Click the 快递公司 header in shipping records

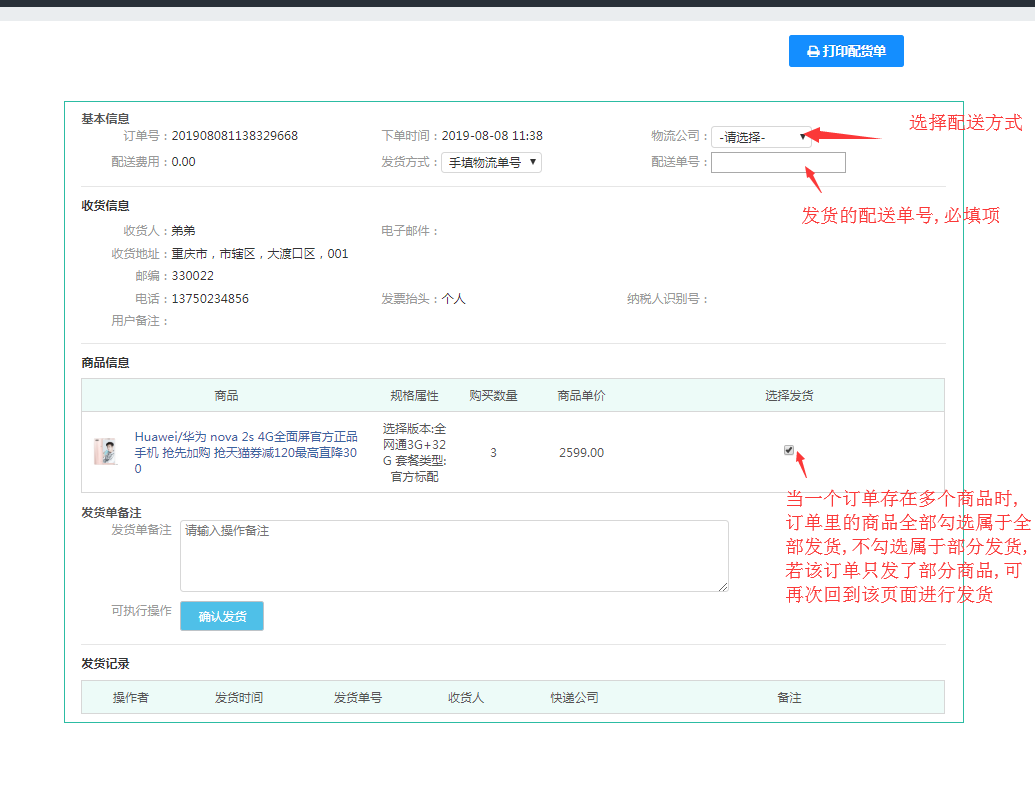coord(574,698)
